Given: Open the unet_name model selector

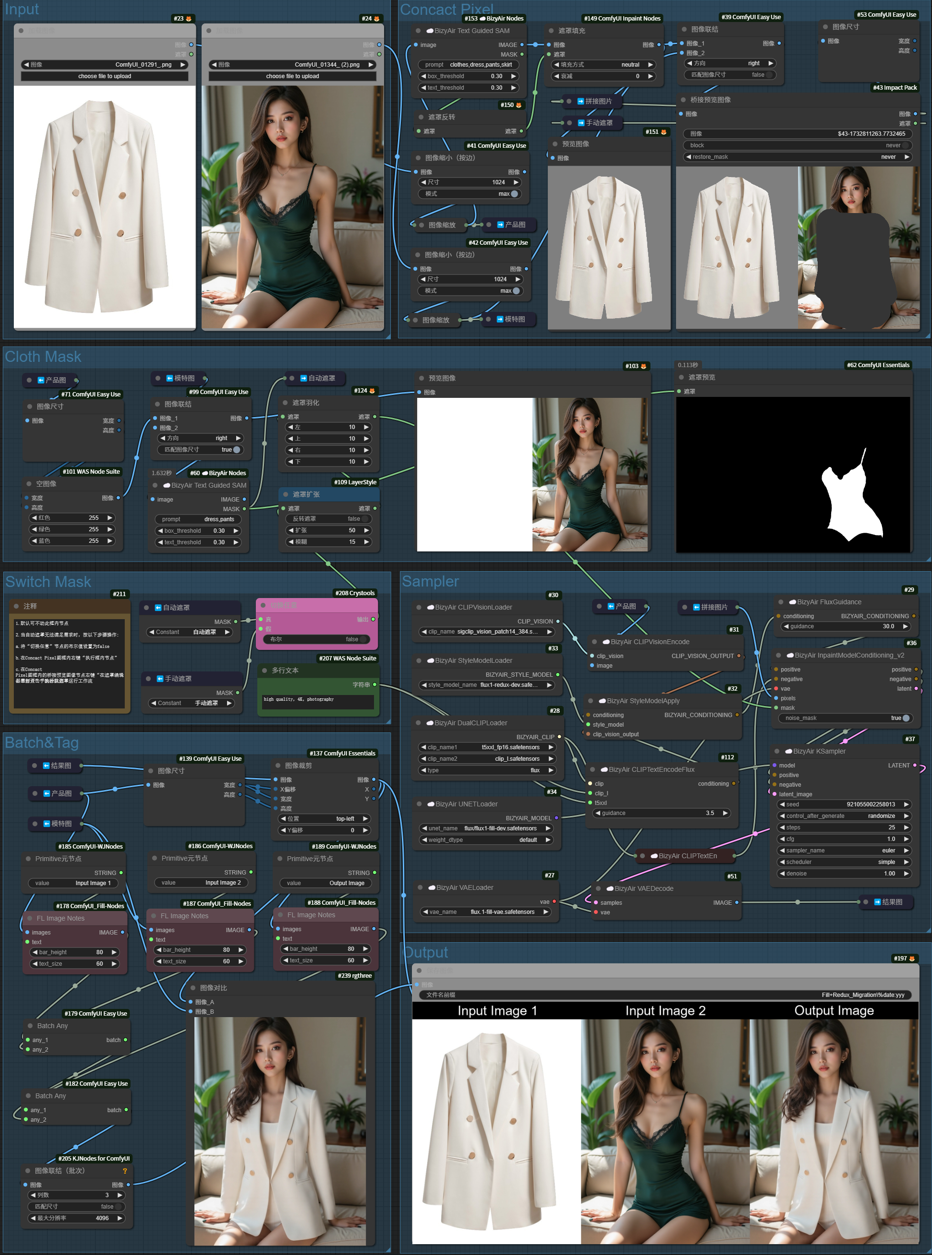Looking at the screenshot, I should [x=485, y=828].
